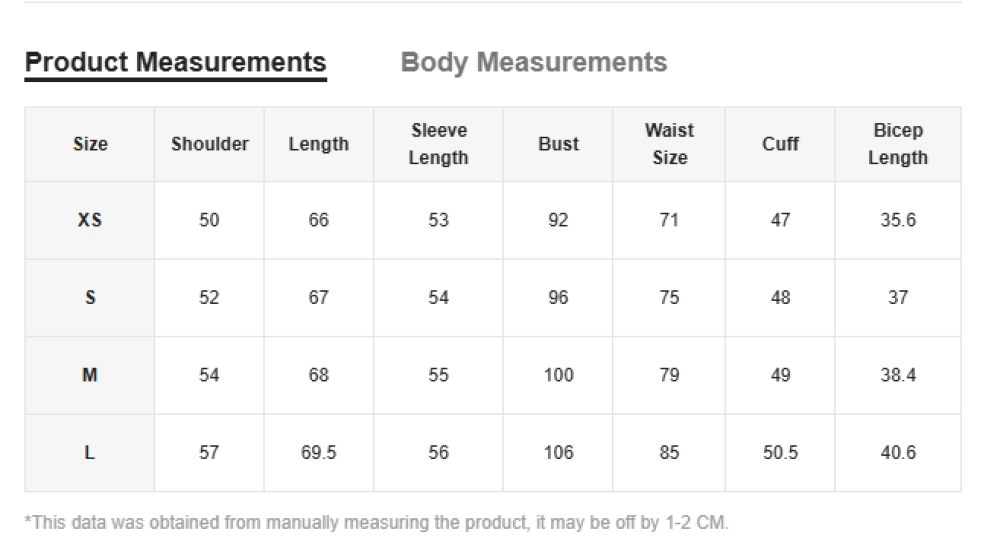This screenshot has width=1000, height=541.
Task: Click the XS size row label
Action: coord(90,220)
